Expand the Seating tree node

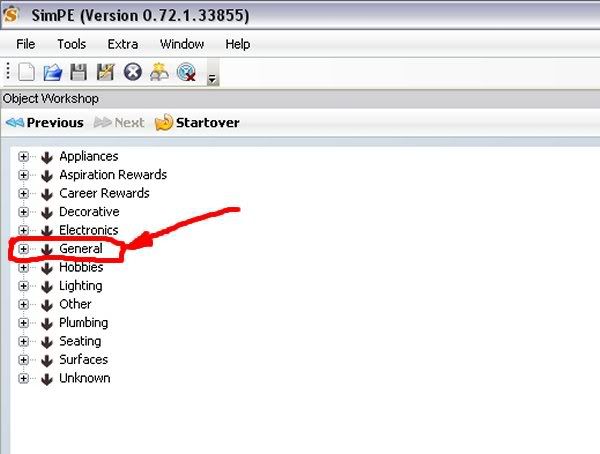[x=23, y=341]
